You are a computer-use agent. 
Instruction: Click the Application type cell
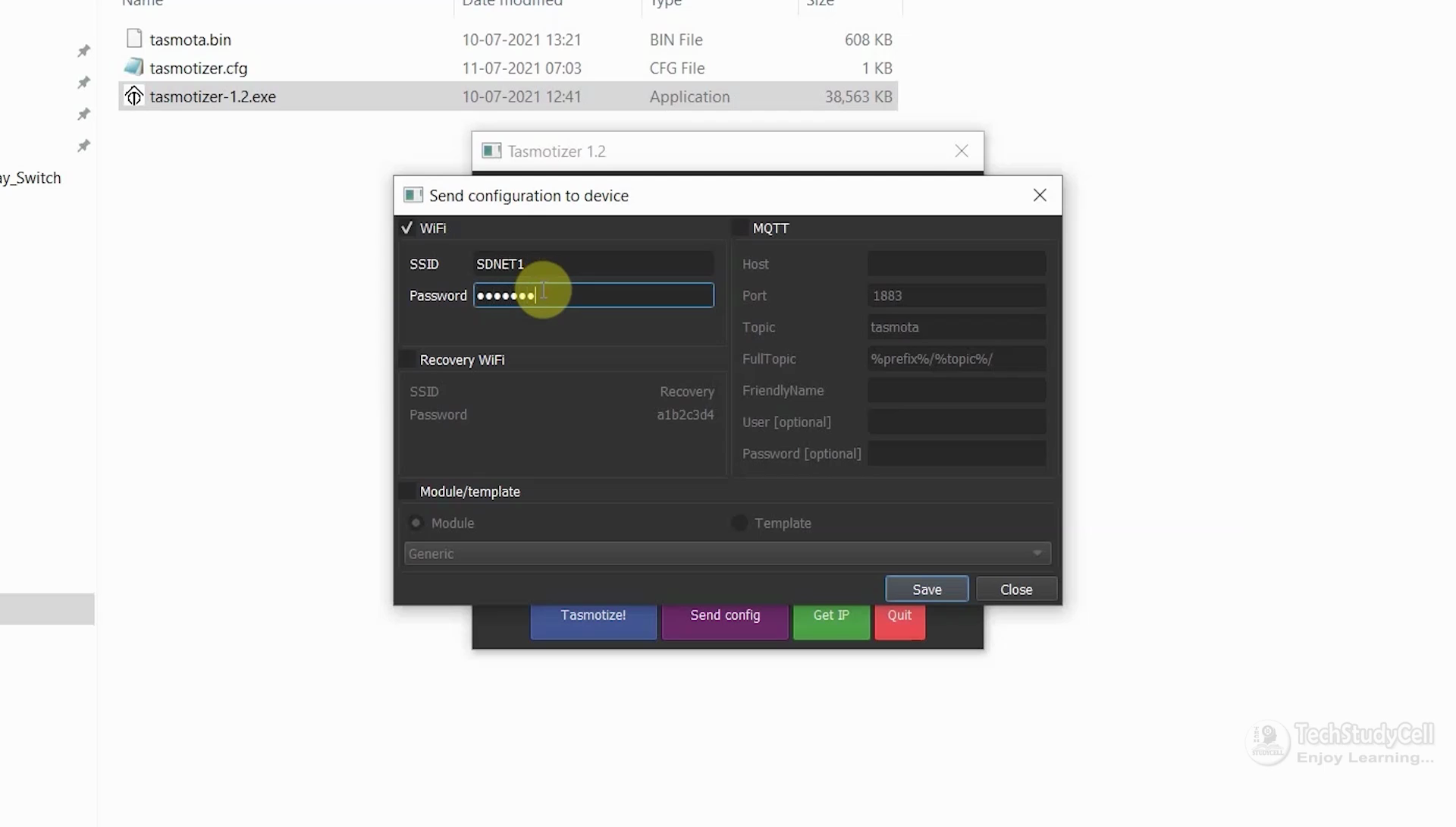(689, 97)
